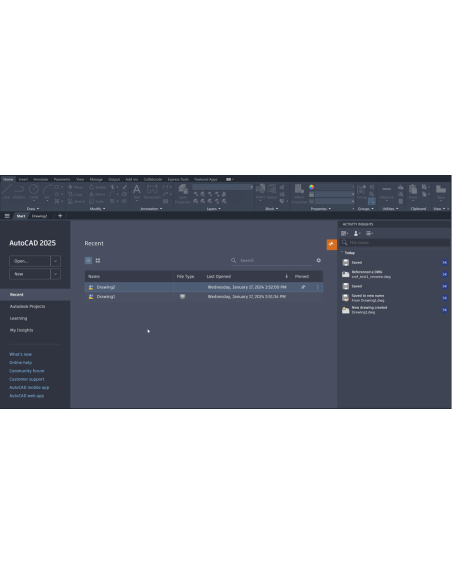Select the Drawing1 row in Recent

click(204, 297)
